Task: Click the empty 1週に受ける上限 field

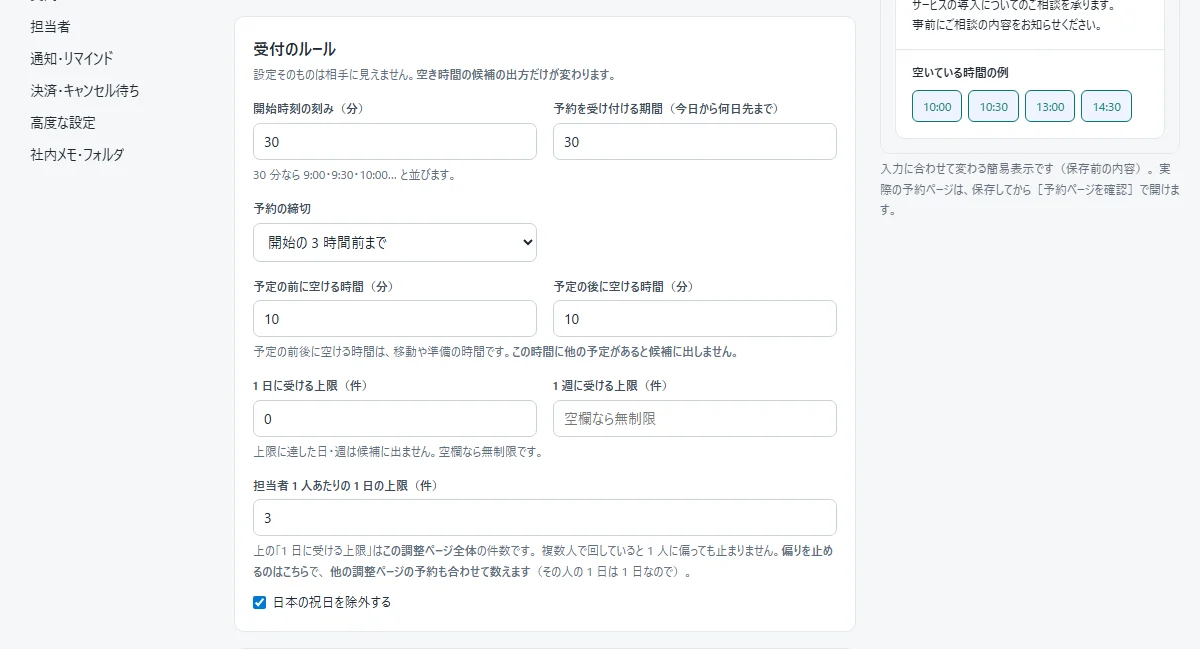Action: click(x=695, y=418)
